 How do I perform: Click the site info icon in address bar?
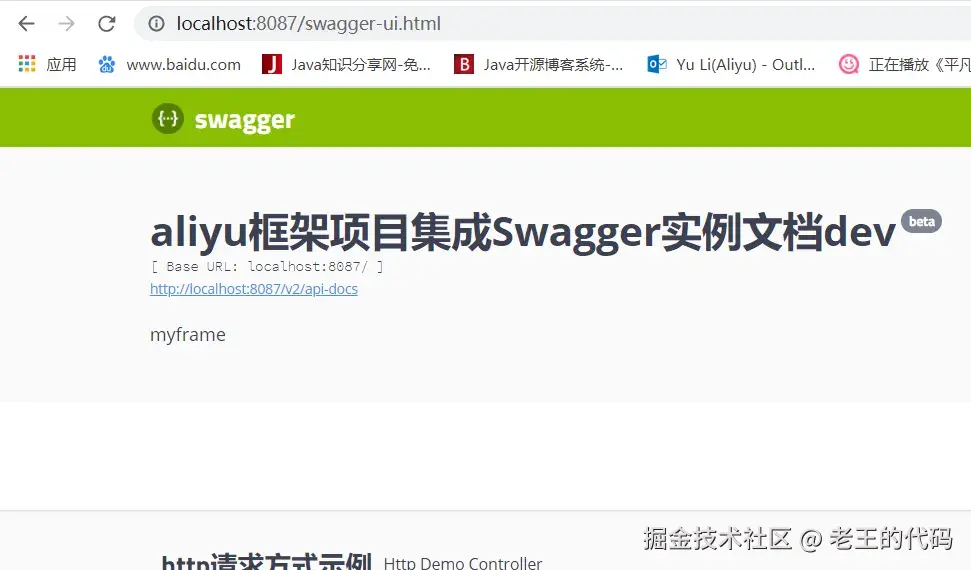156,24
